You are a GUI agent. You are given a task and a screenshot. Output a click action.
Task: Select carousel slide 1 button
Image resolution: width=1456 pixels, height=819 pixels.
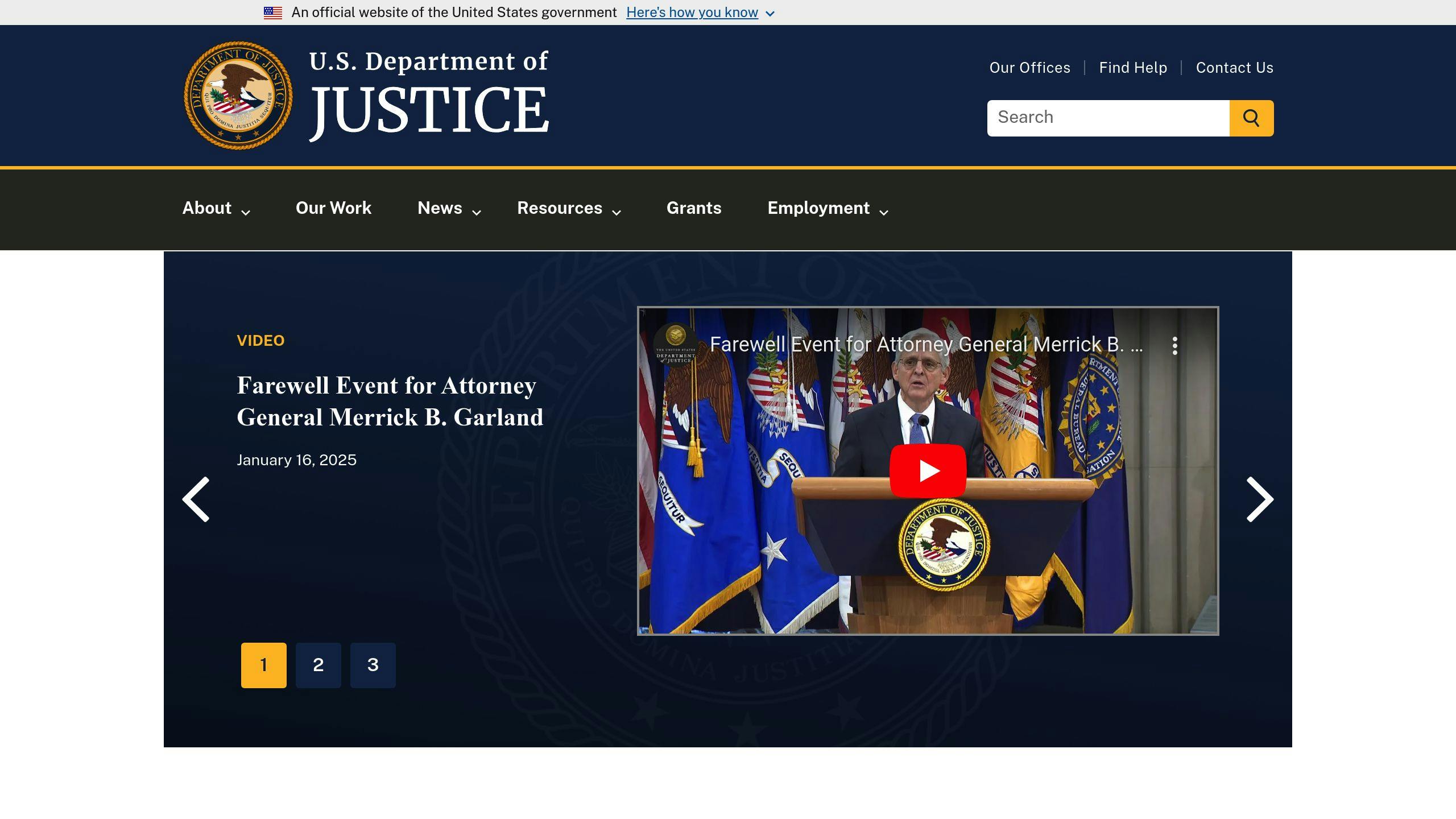pos(264,665)
